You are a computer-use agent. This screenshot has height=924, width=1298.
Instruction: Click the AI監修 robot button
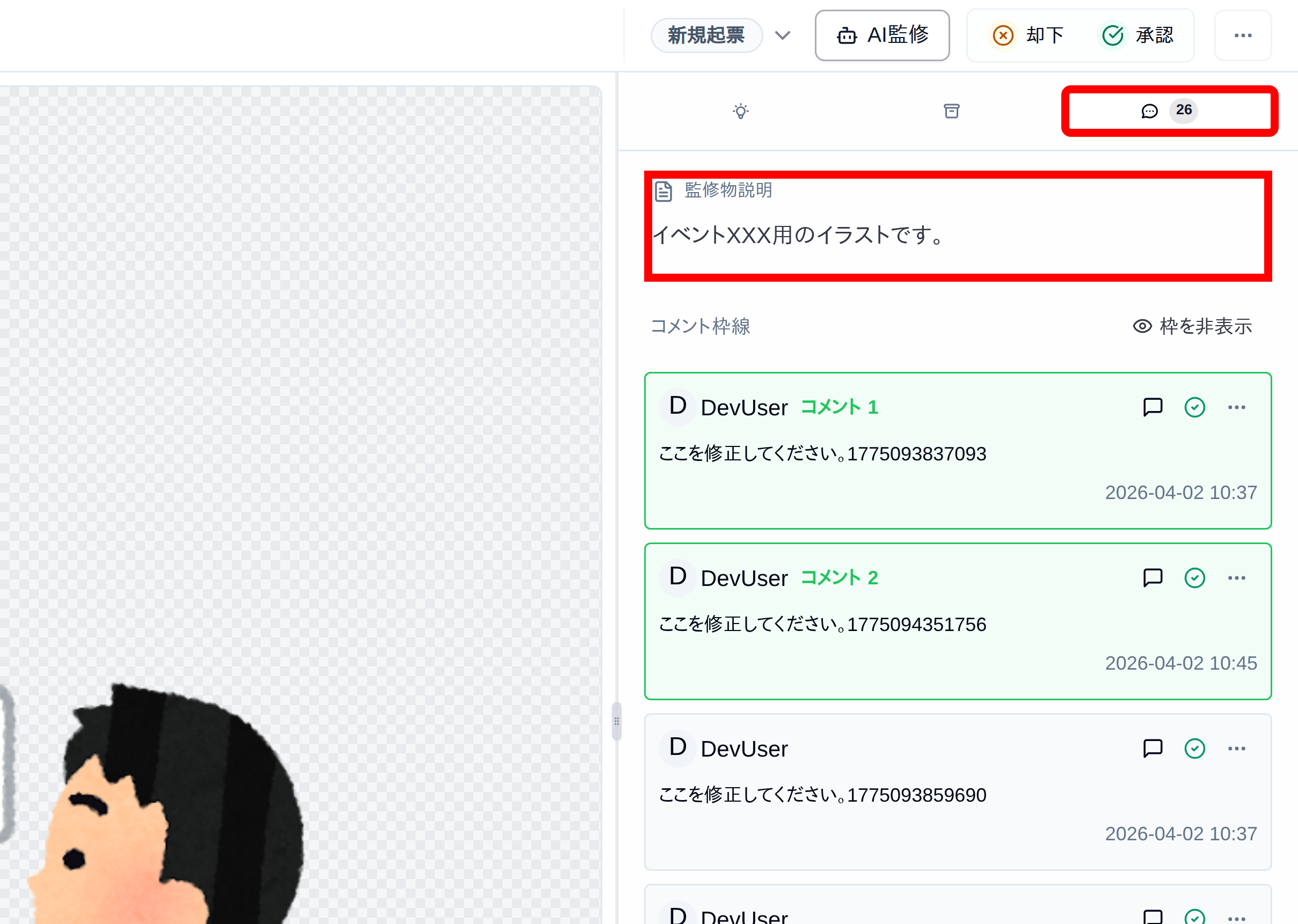coord(882,35)
